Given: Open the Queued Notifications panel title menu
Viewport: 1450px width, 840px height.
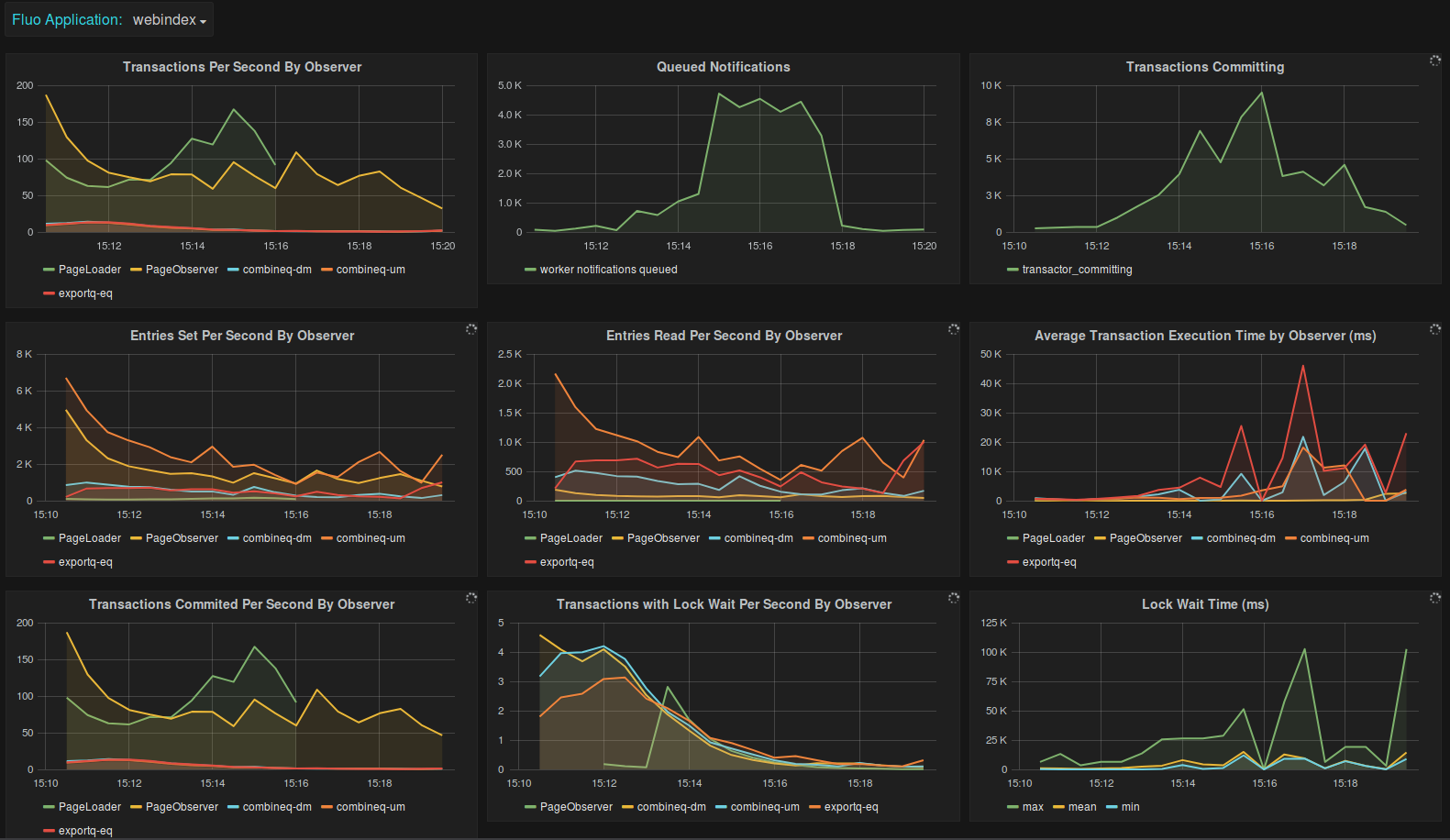Looking at the screenshot, I should 723,67.
